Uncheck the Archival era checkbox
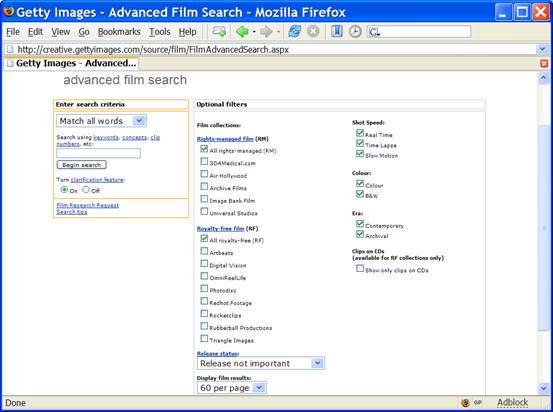The image size is (553, 412). 360,235
